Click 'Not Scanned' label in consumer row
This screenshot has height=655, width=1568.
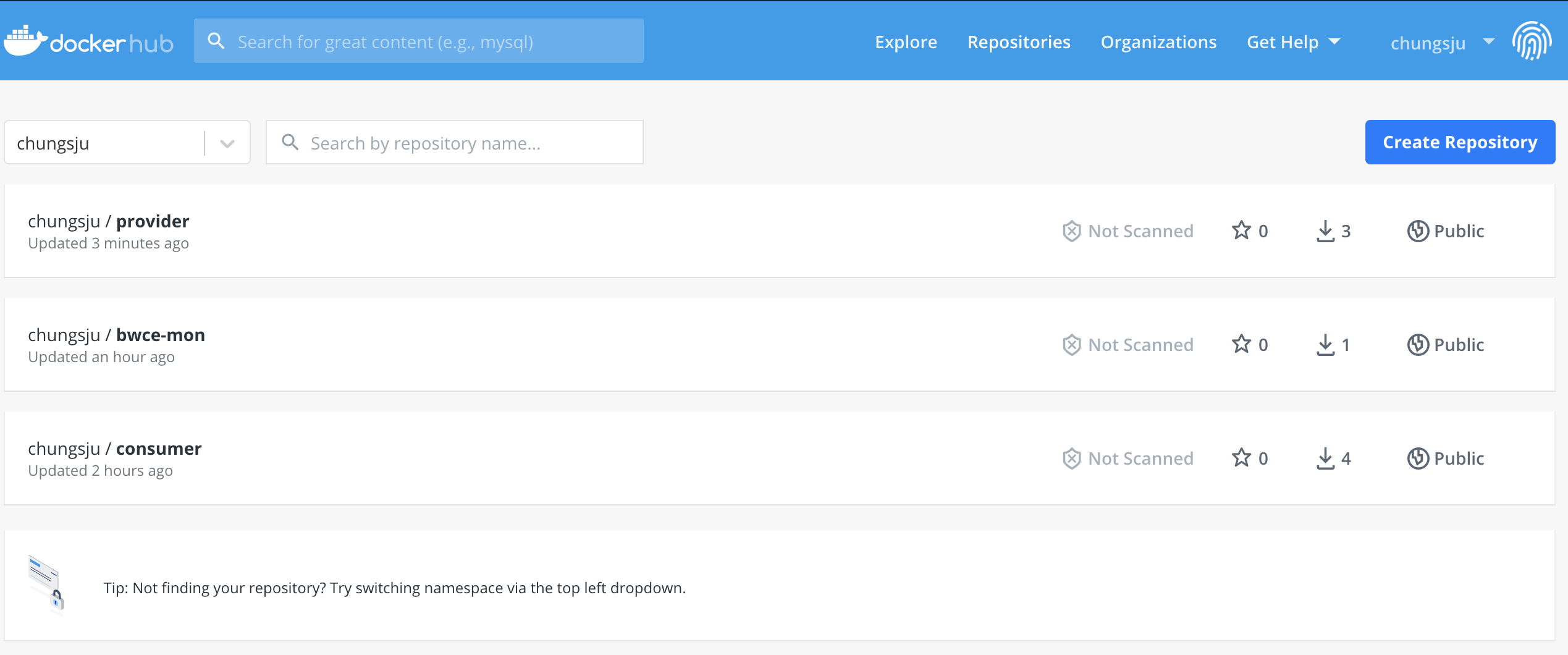click(x=1140, y=458)
